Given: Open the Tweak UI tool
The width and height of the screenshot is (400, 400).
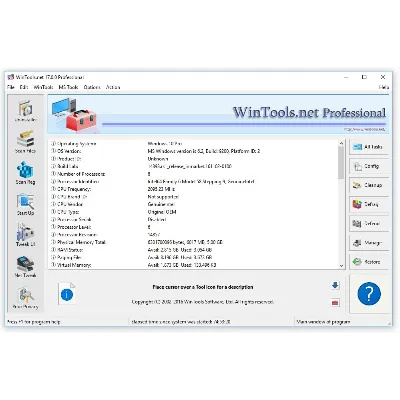Looking at the screenshot, I should (x=26, y=235).
